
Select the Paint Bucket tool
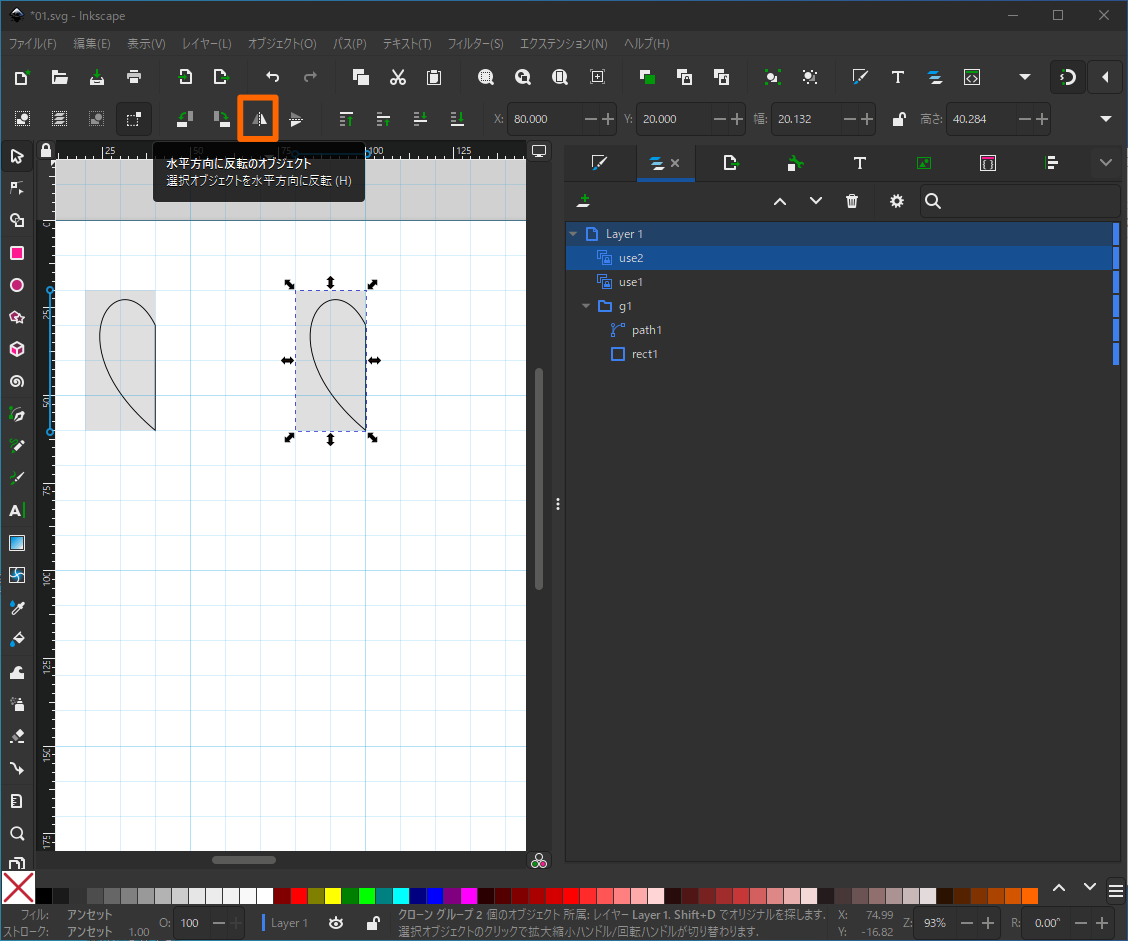point(17,640)
